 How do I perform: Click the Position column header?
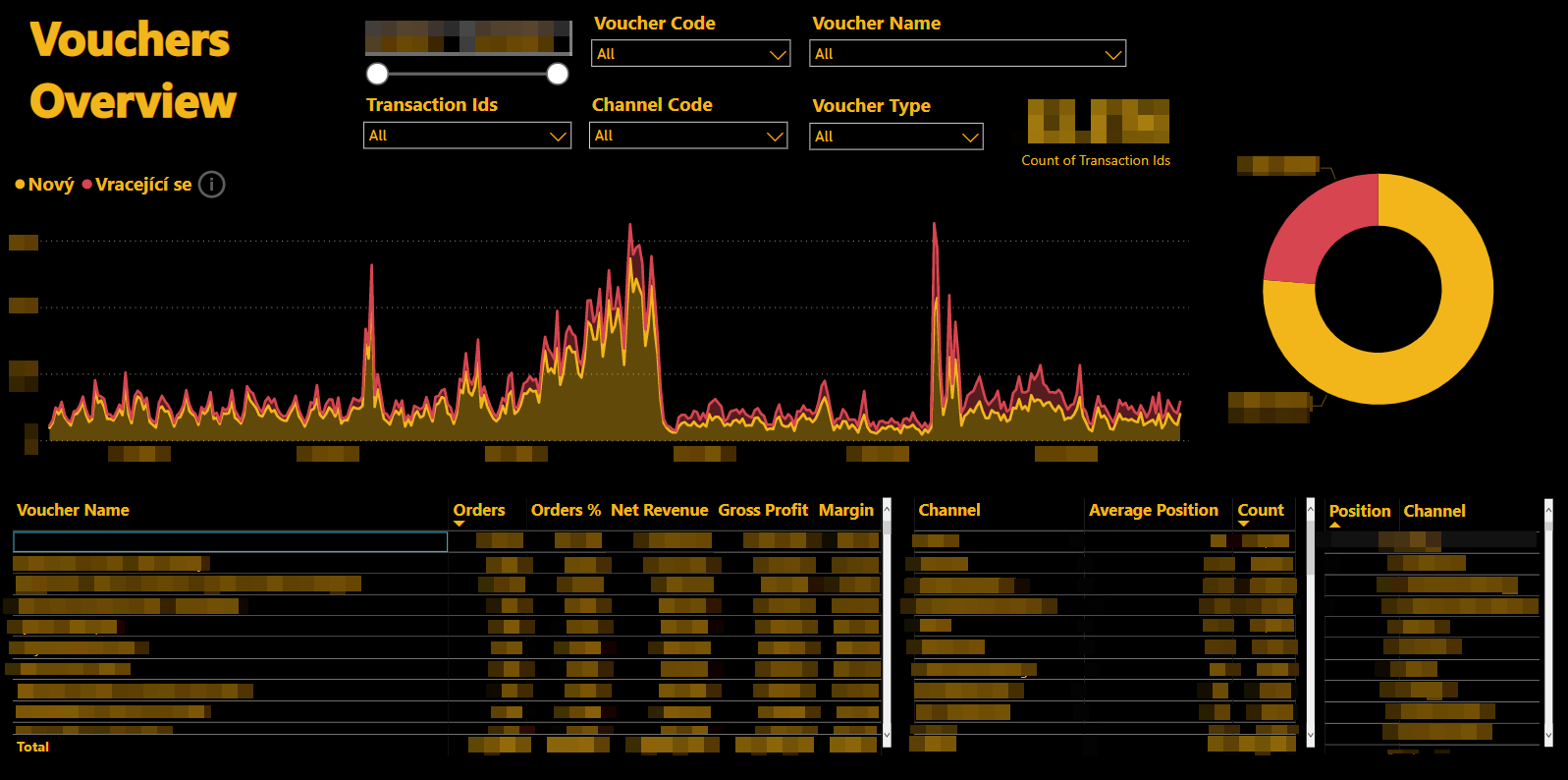click(1360, 511)
